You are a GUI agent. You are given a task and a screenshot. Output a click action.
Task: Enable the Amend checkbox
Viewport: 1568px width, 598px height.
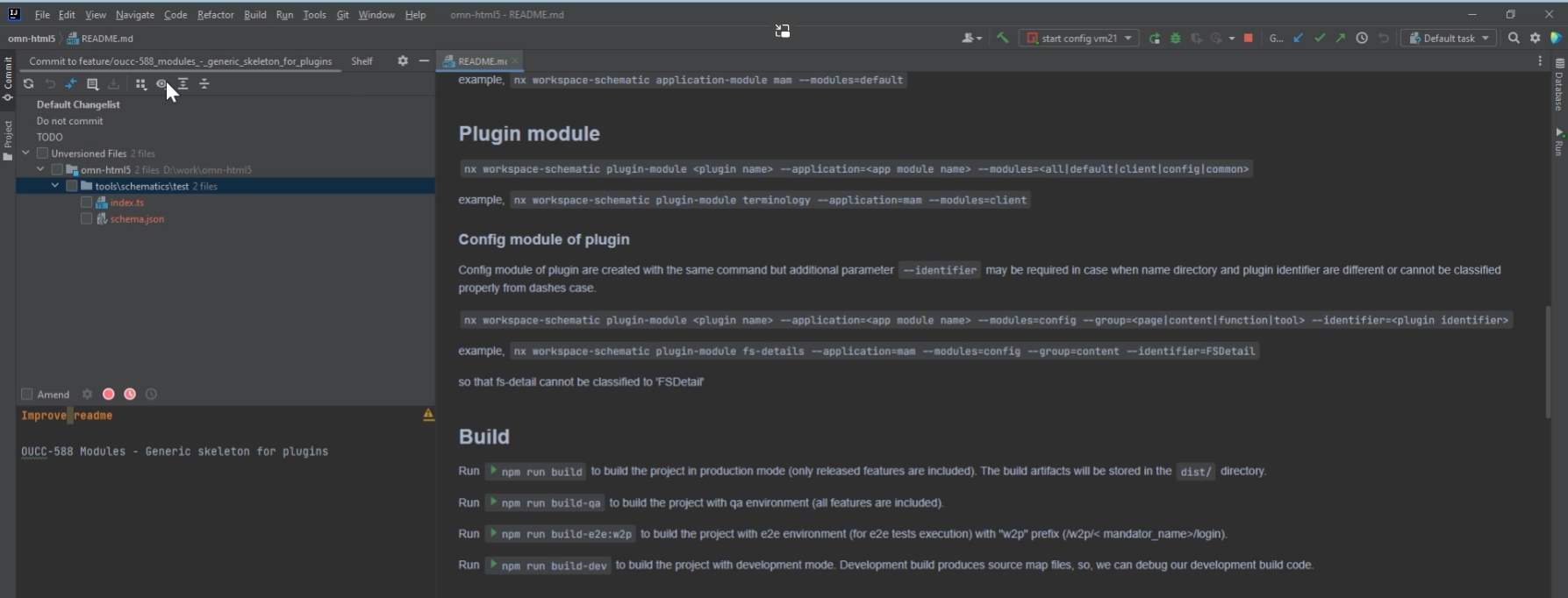point(27,395)
